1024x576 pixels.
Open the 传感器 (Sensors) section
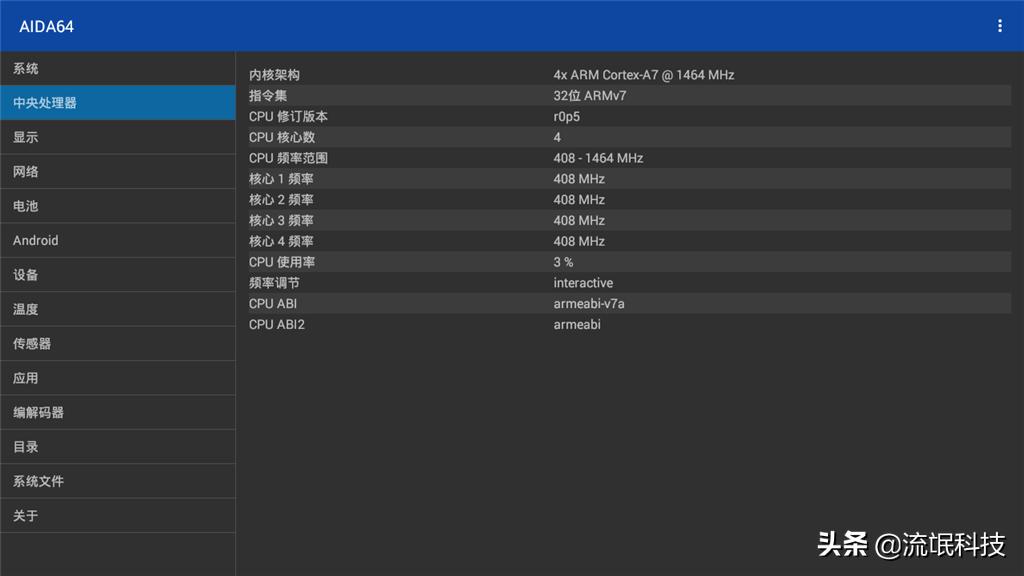coord(118,343)
